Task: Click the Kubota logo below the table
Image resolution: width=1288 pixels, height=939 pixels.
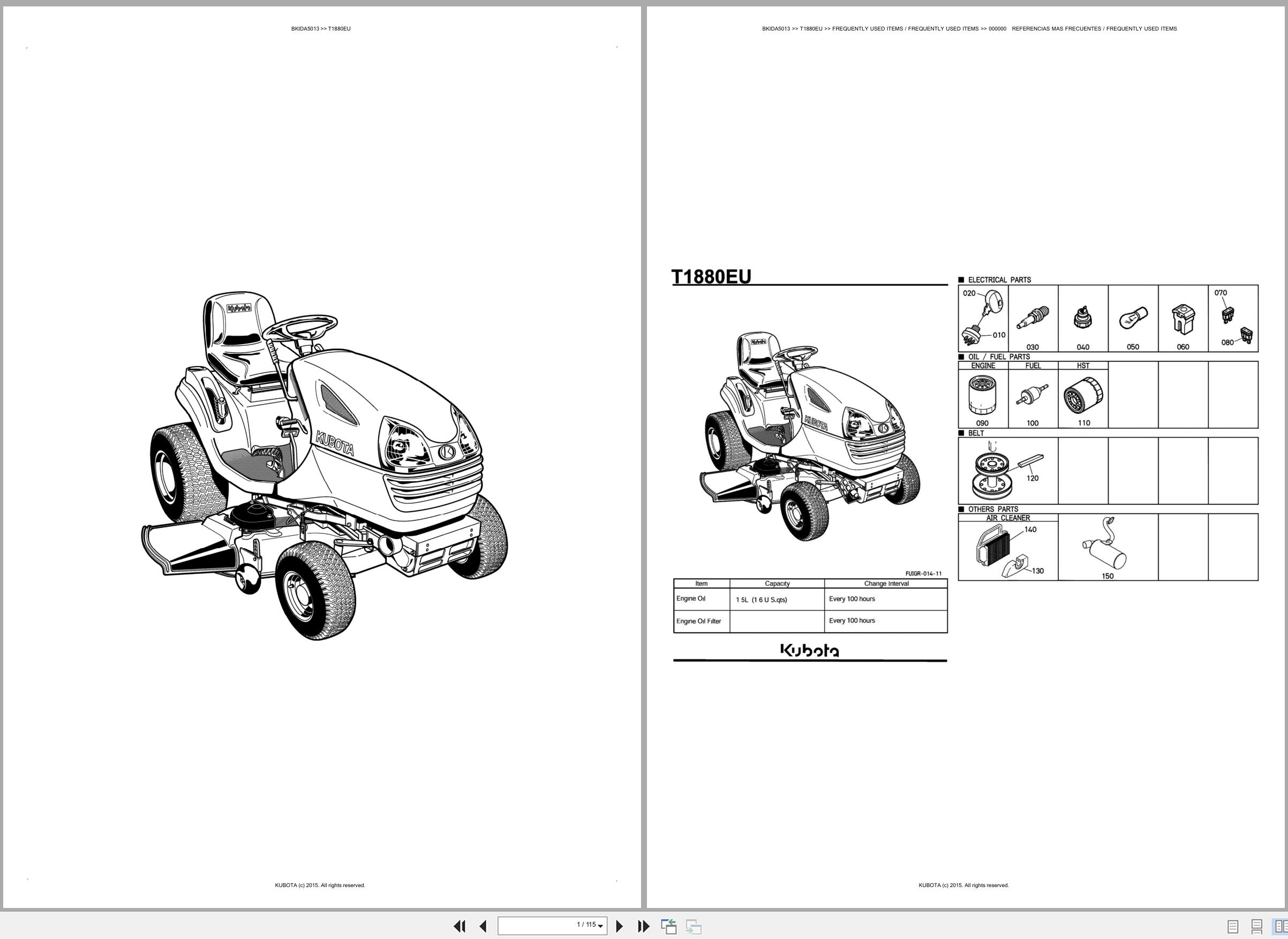Action: 810,650
